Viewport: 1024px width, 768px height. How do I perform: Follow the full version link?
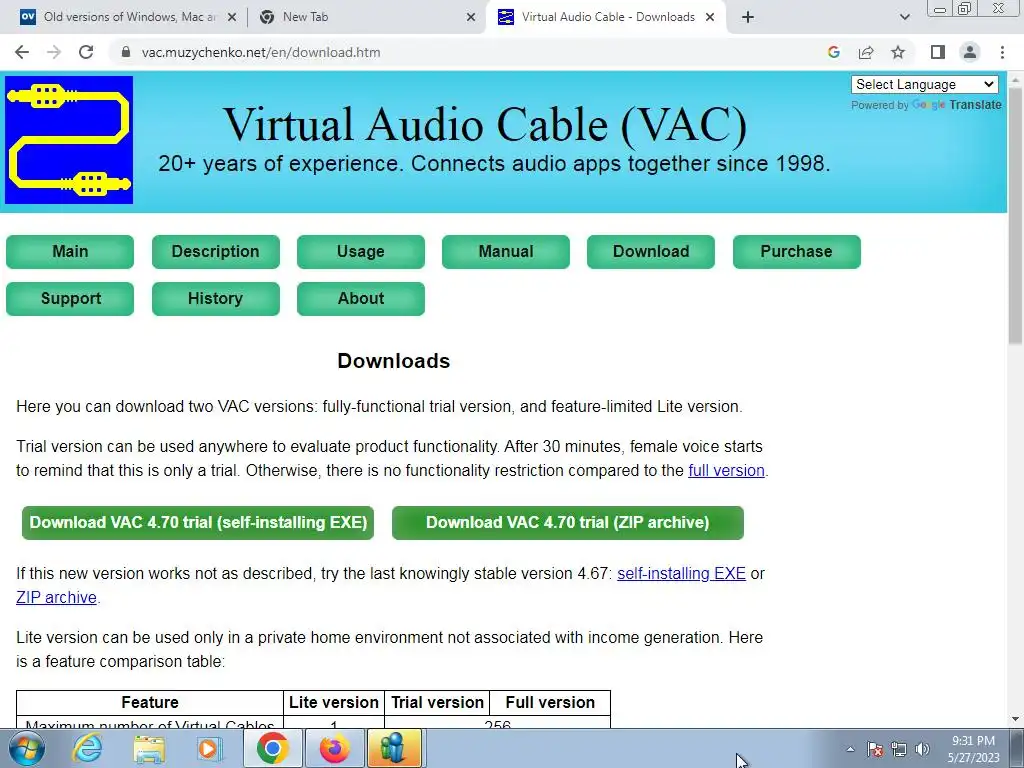coord(726,470)
